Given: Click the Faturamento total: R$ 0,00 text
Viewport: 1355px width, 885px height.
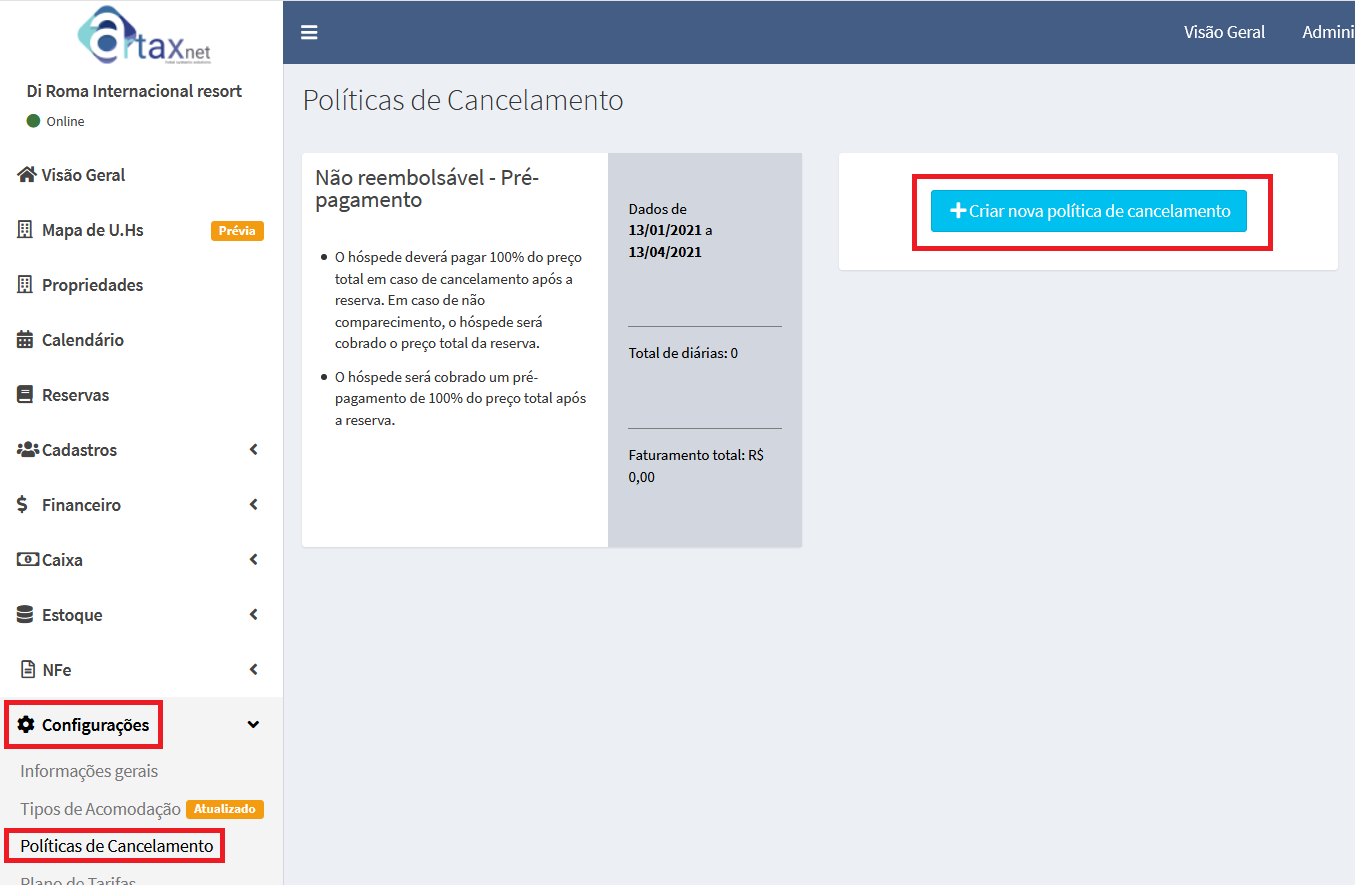Looking at the screenshot, I should pyautogui.click(x=696, y=466).
